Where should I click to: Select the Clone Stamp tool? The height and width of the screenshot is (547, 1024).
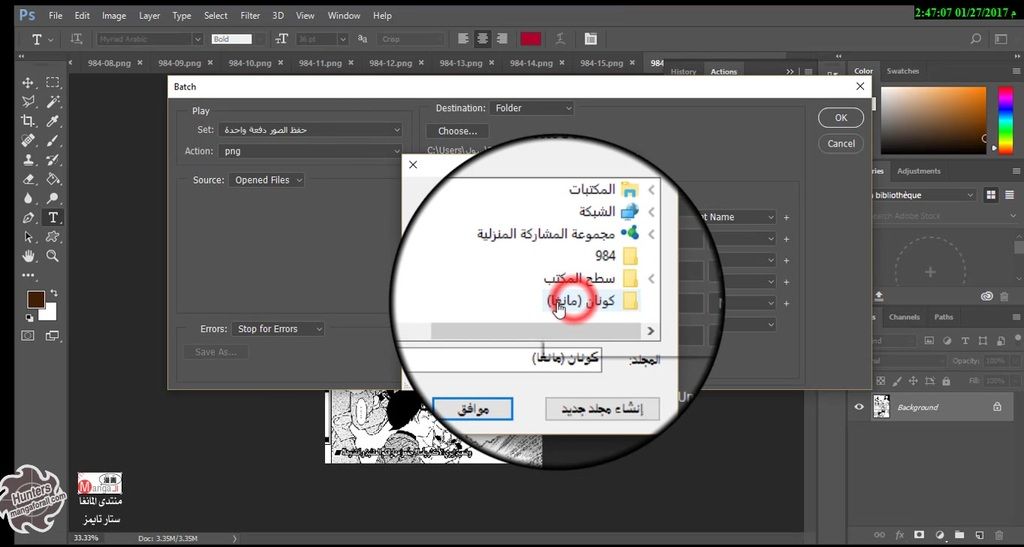coord(28,160)
